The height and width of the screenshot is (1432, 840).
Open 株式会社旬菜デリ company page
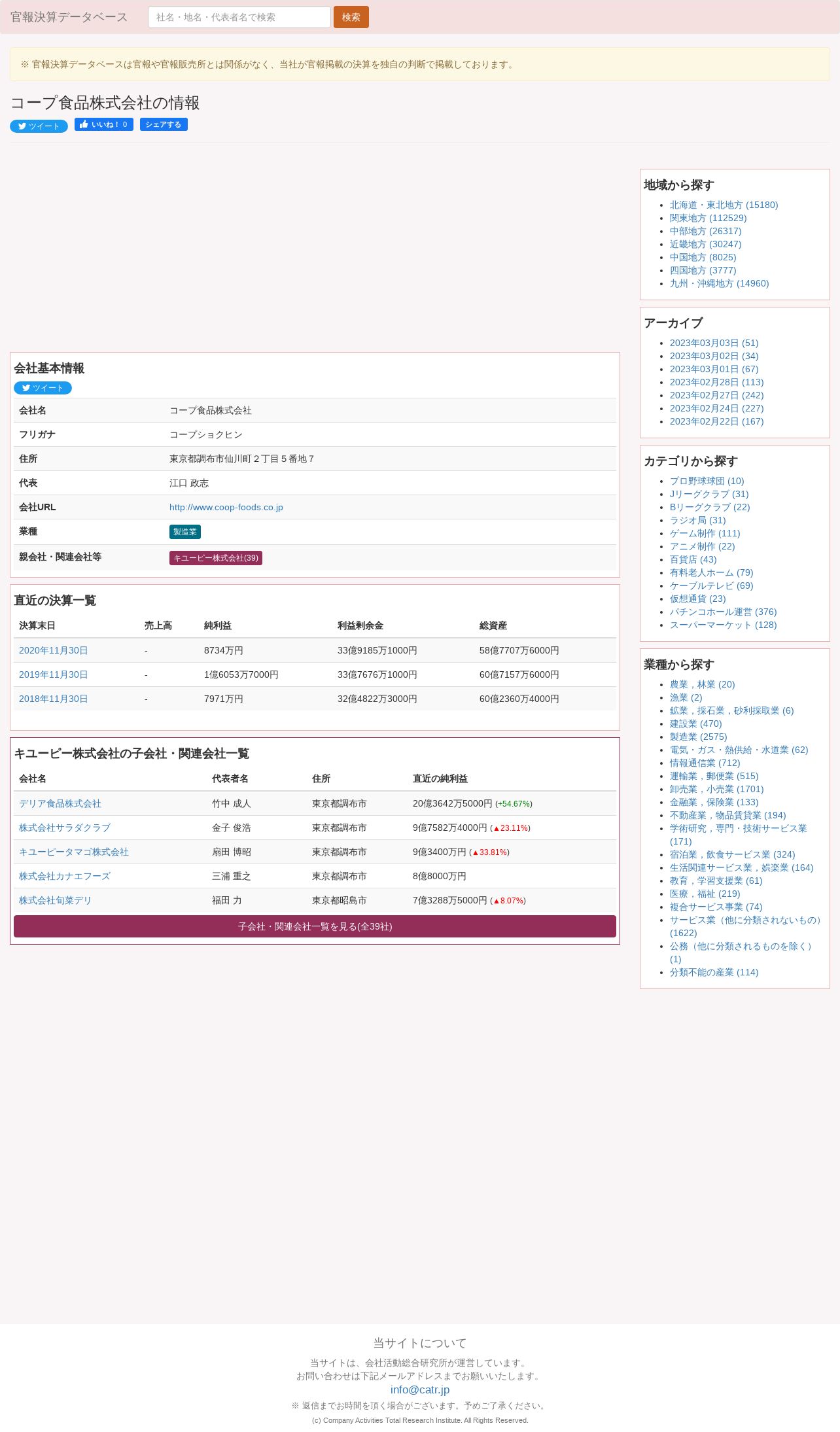tap(56, 900)
